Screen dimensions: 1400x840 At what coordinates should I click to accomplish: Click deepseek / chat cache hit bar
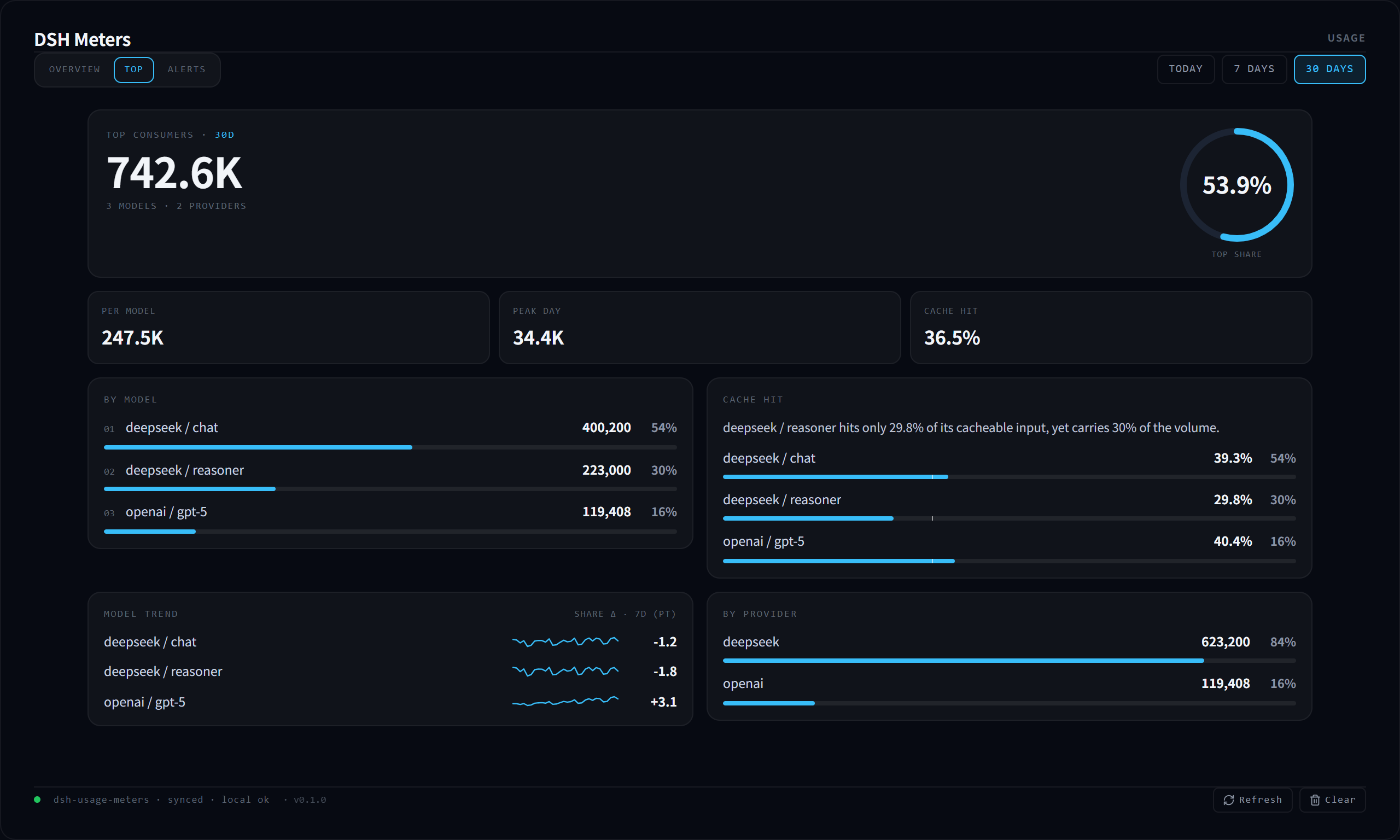coord(1009,477)
